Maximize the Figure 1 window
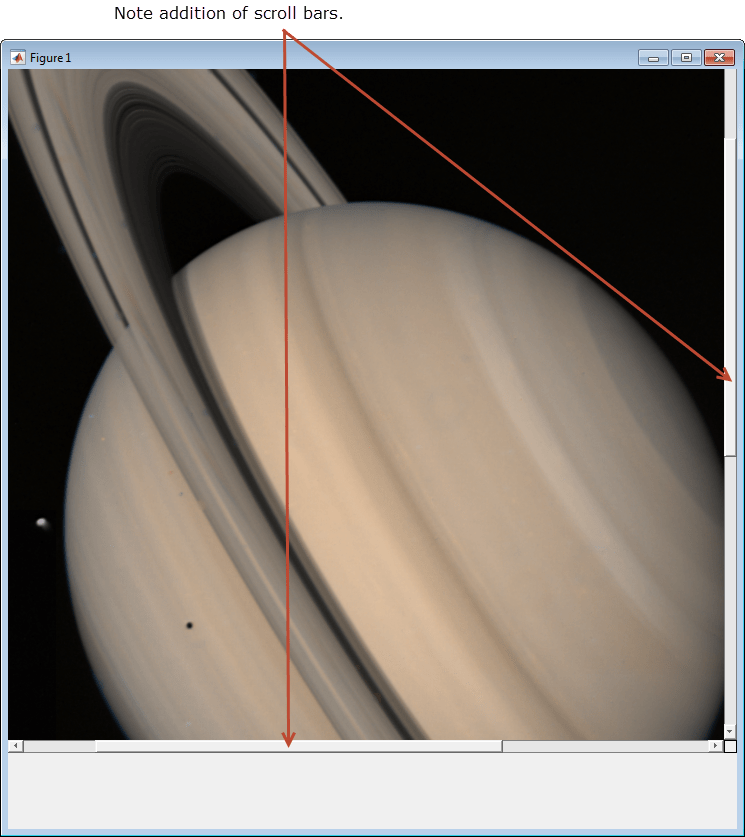Screen dimensions: 745x837 tap(686, 58)
